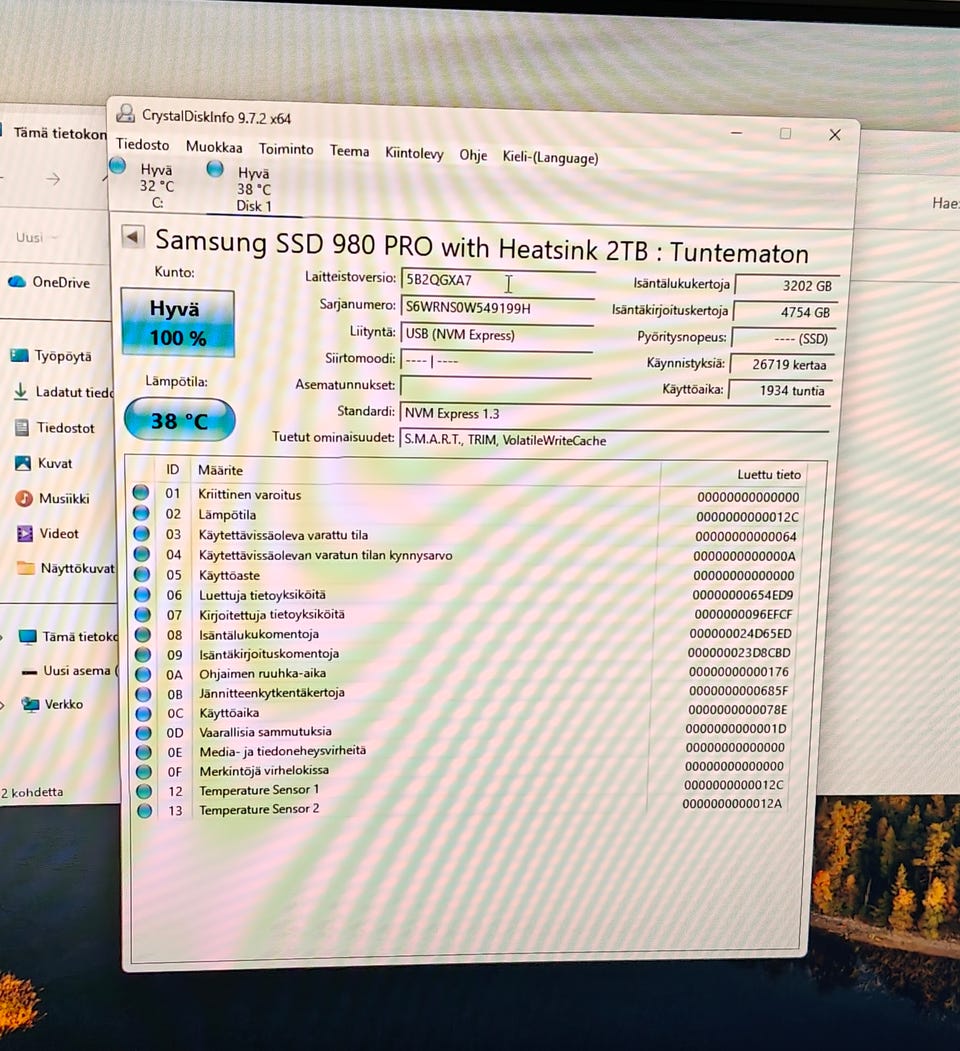Open Näyttökuvat folder in File Explorer sidebar
Screen dimensions: 960x1051
tap(65, 568)
